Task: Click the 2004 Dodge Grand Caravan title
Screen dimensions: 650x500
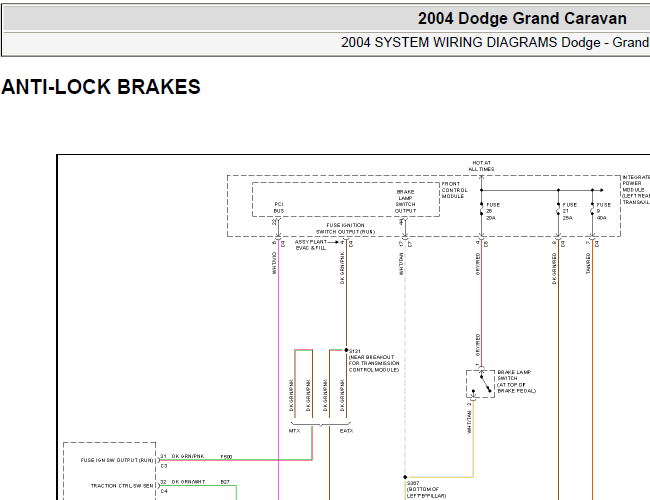Action: tap(522, 19)
